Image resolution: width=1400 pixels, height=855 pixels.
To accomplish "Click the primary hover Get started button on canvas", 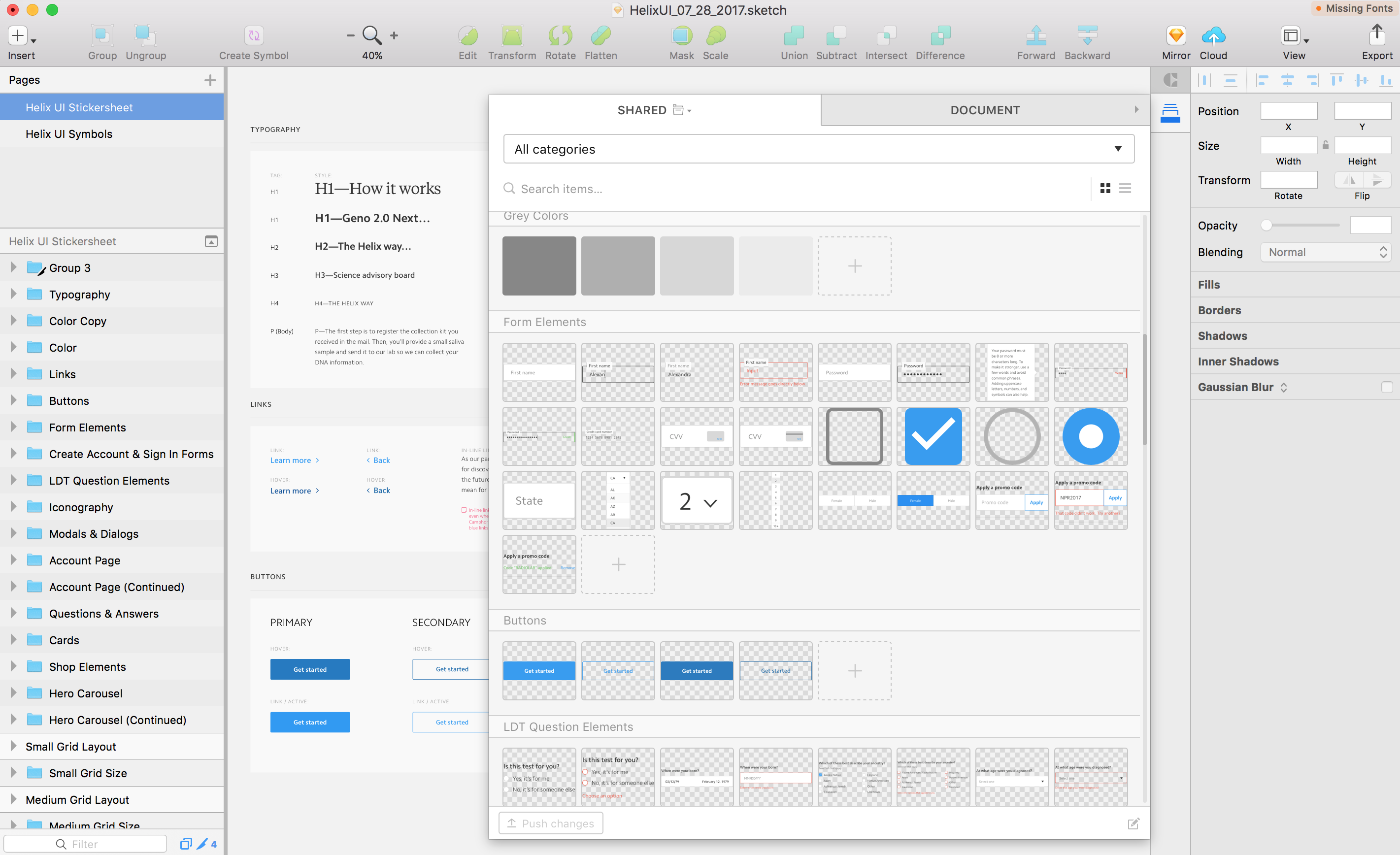I will tap(310, 669).
